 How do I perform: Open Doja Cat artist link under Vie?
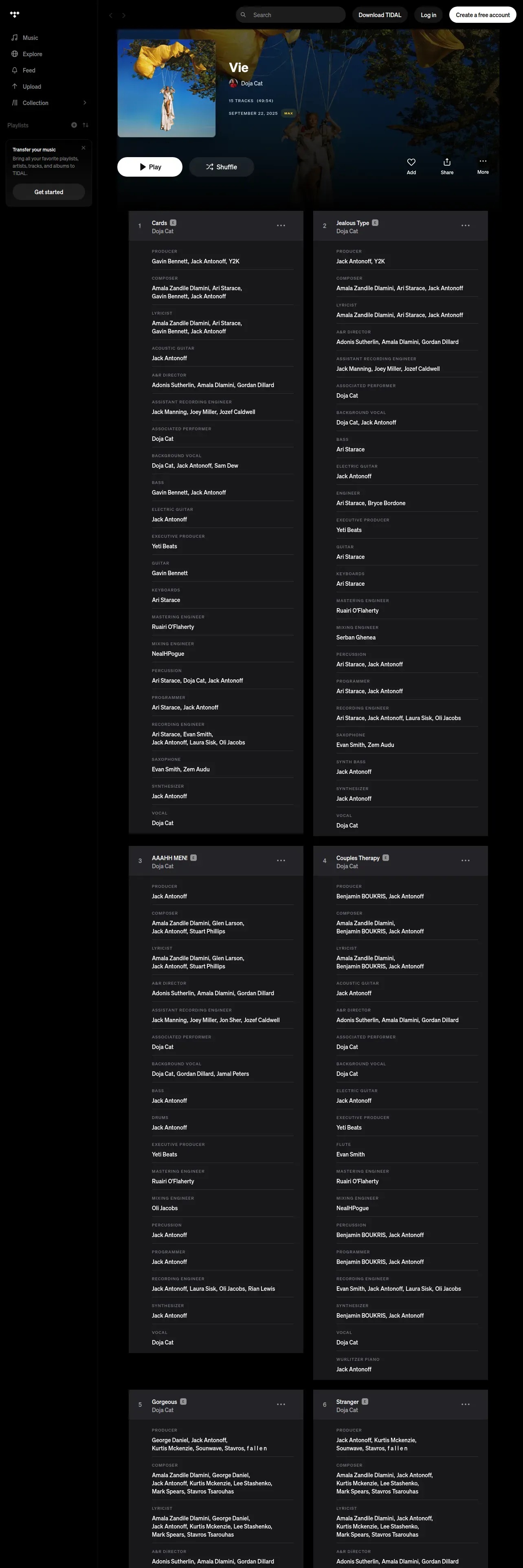click(x=251, y=83)
